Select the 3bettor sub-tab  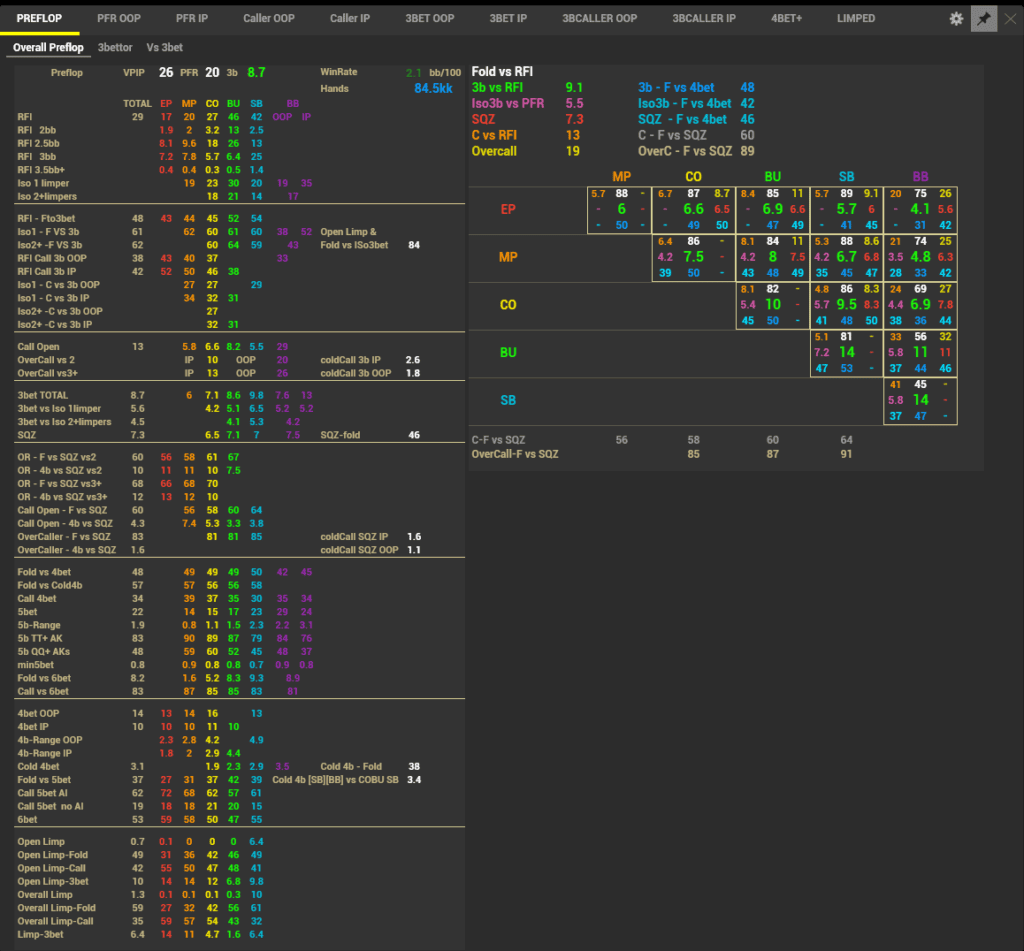click(x=115, y=47)
